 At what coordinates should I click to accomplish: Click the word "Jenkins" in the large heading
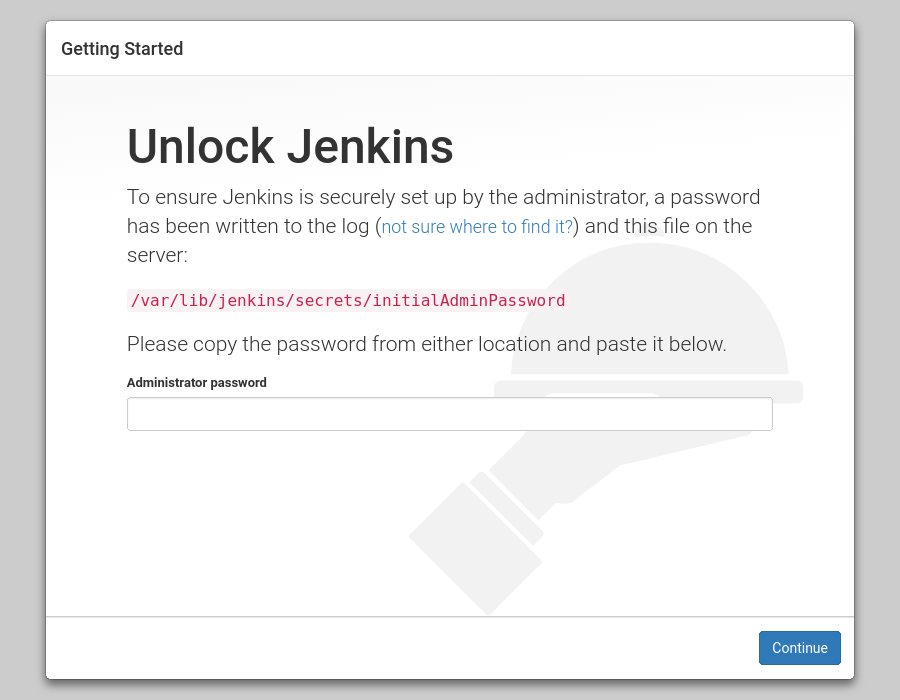(370, 147)
